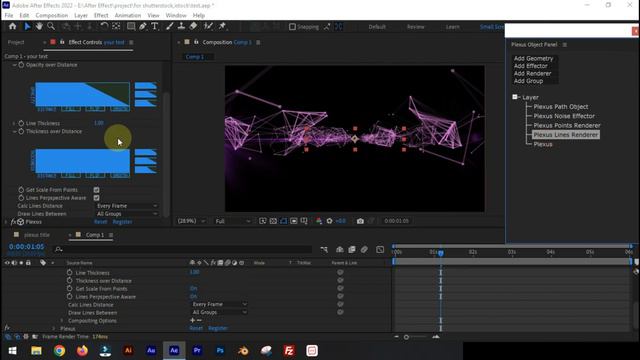Open Draw Lines Between dropdown in Effect Controls

pyautogui.click(x=127, y=214)
